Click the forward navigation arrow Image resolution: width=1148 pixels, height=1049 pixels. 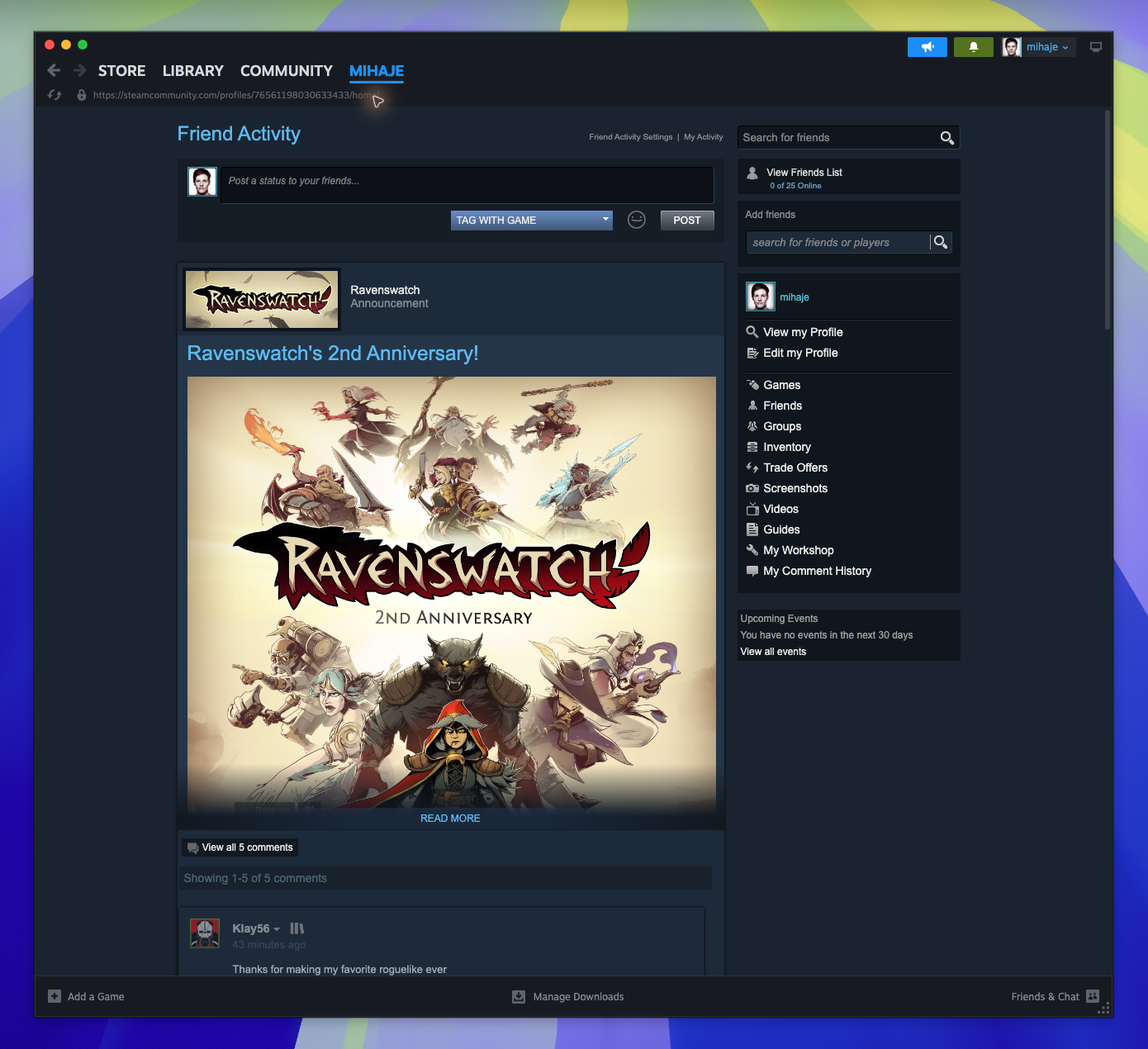80,71
